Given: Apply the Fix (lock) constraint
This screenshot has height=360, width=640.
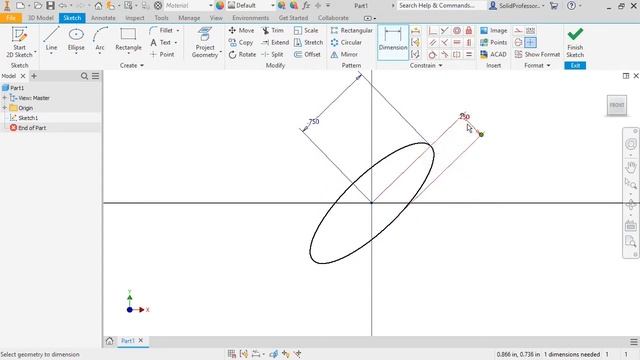Looking at the screenshot, I should pos(469,31).
